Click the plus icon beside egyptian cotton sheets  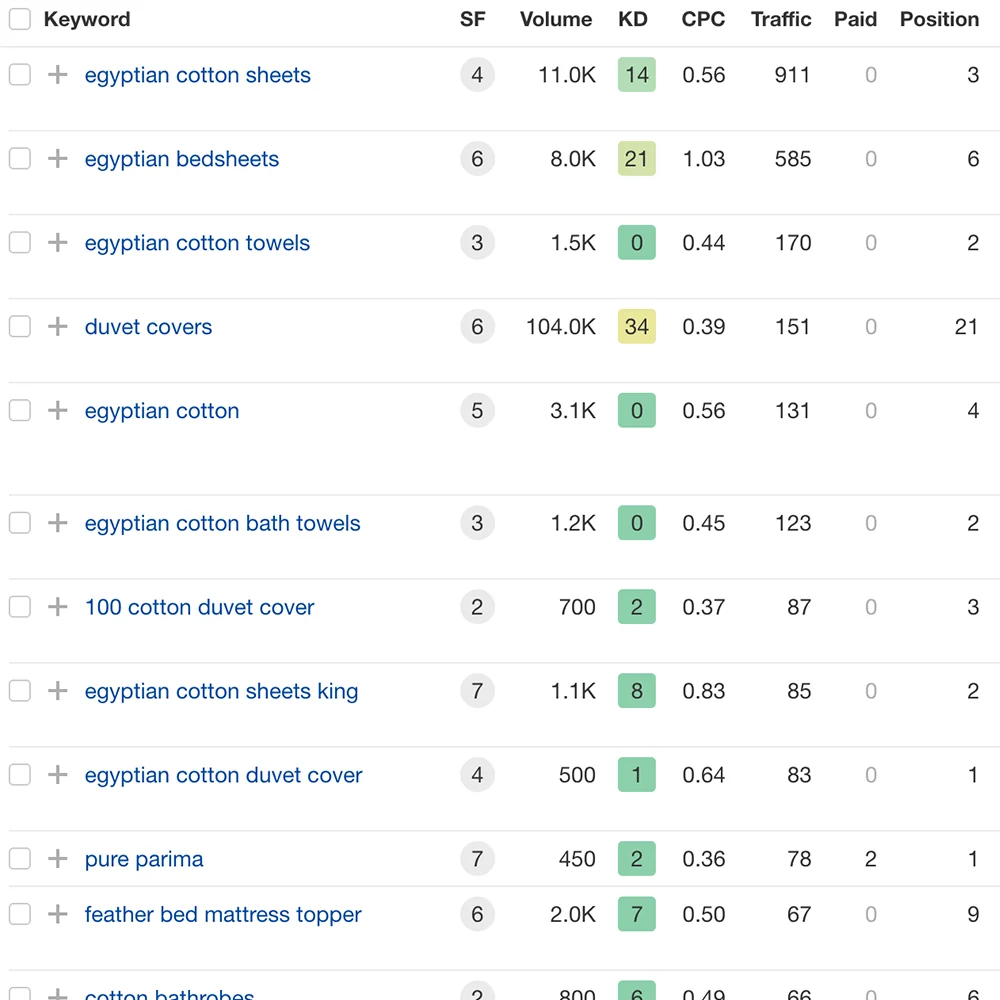pyautogui.click(x=58, y=75)
